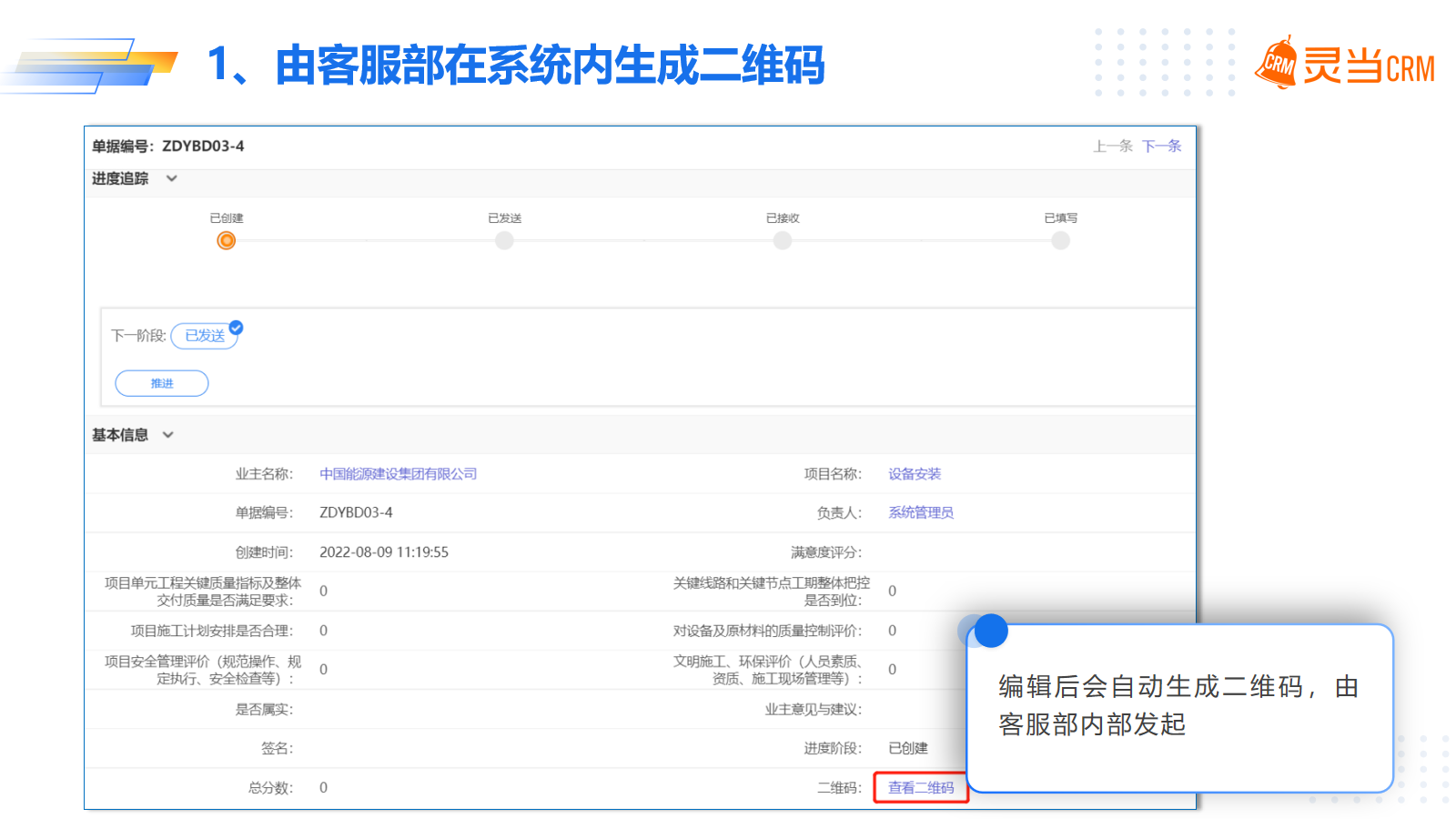
Task: Collapse the 基本信息 section chevron
Action: (x=168, y=435)
